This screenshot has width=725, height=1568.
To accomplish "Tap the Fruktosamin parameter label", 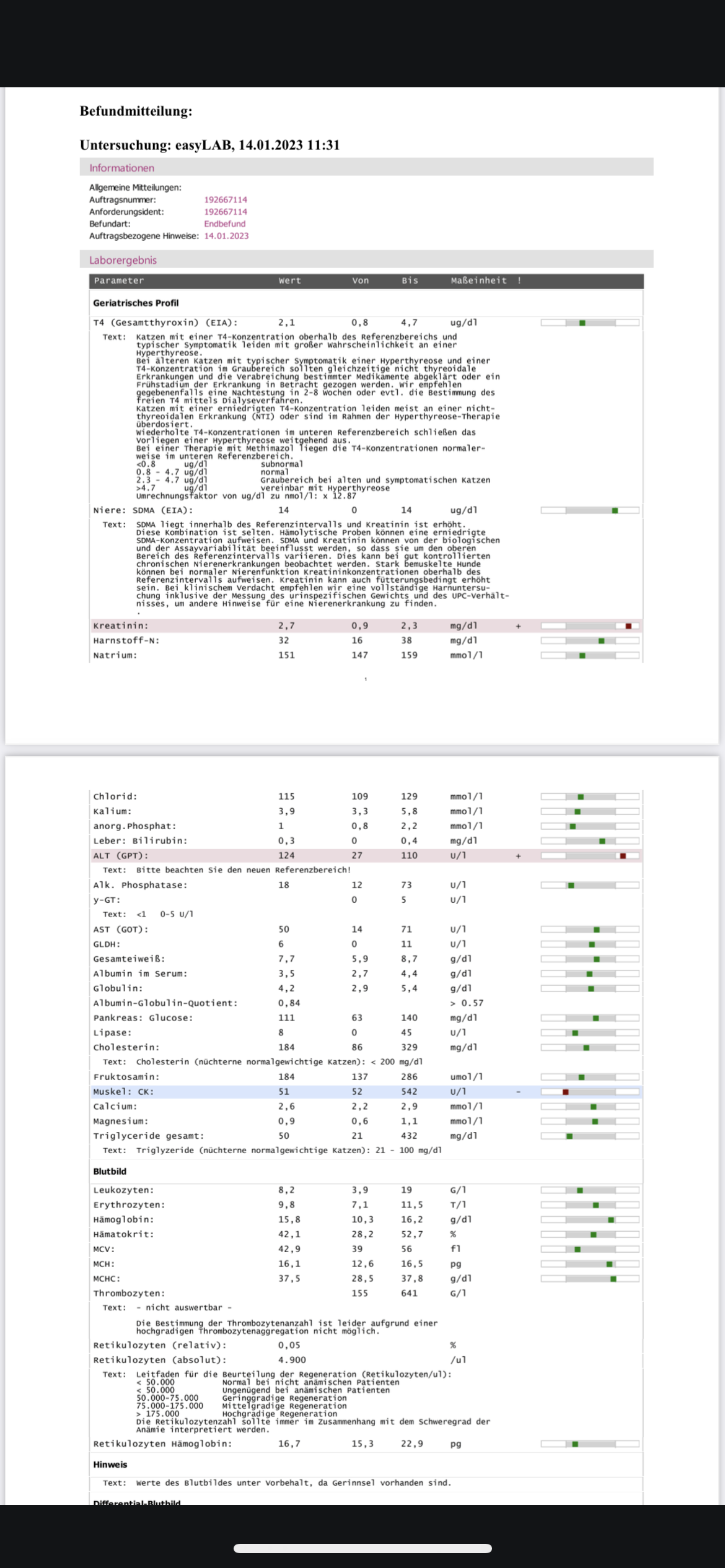I will pos(126,1077).
